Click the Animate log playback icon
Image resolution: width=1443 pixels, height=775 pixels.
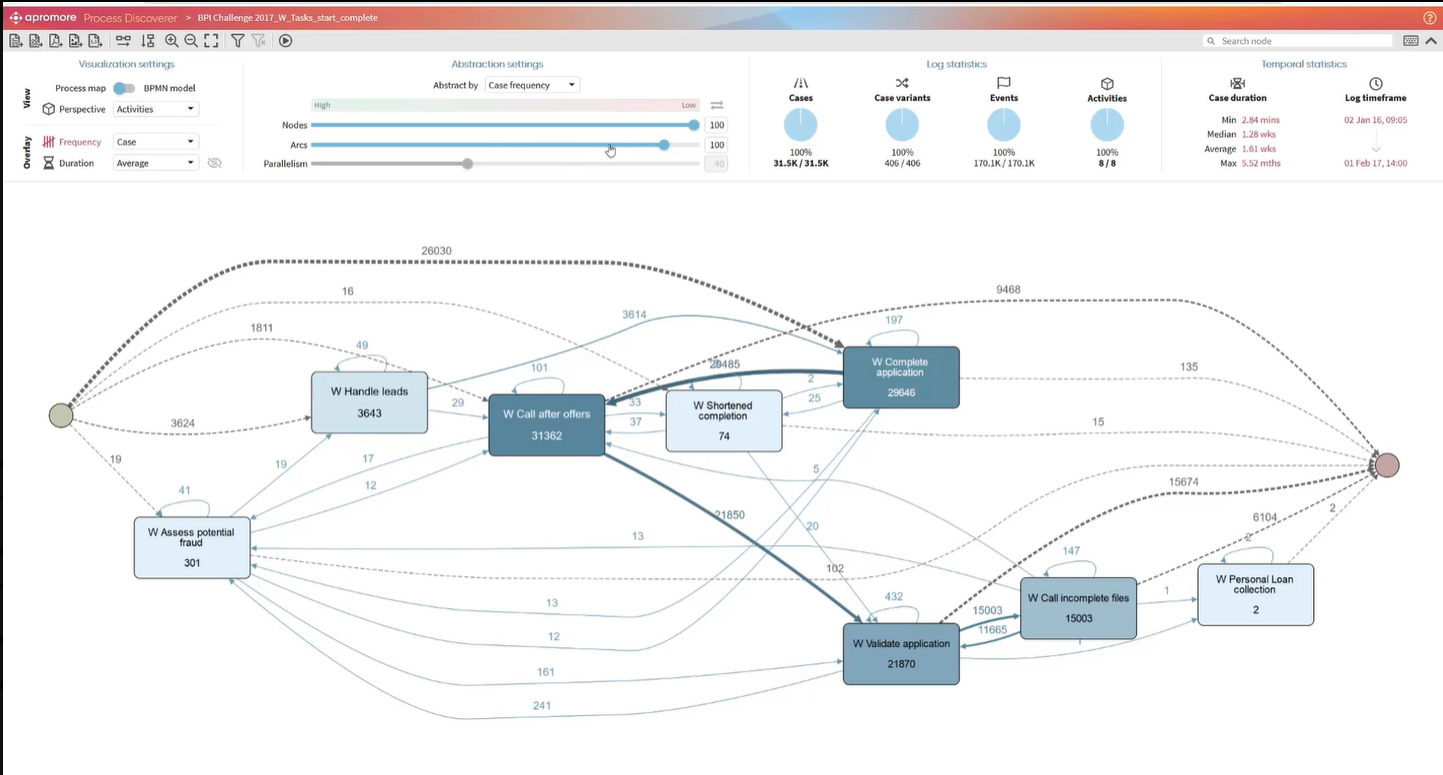[x=285, y=41]
